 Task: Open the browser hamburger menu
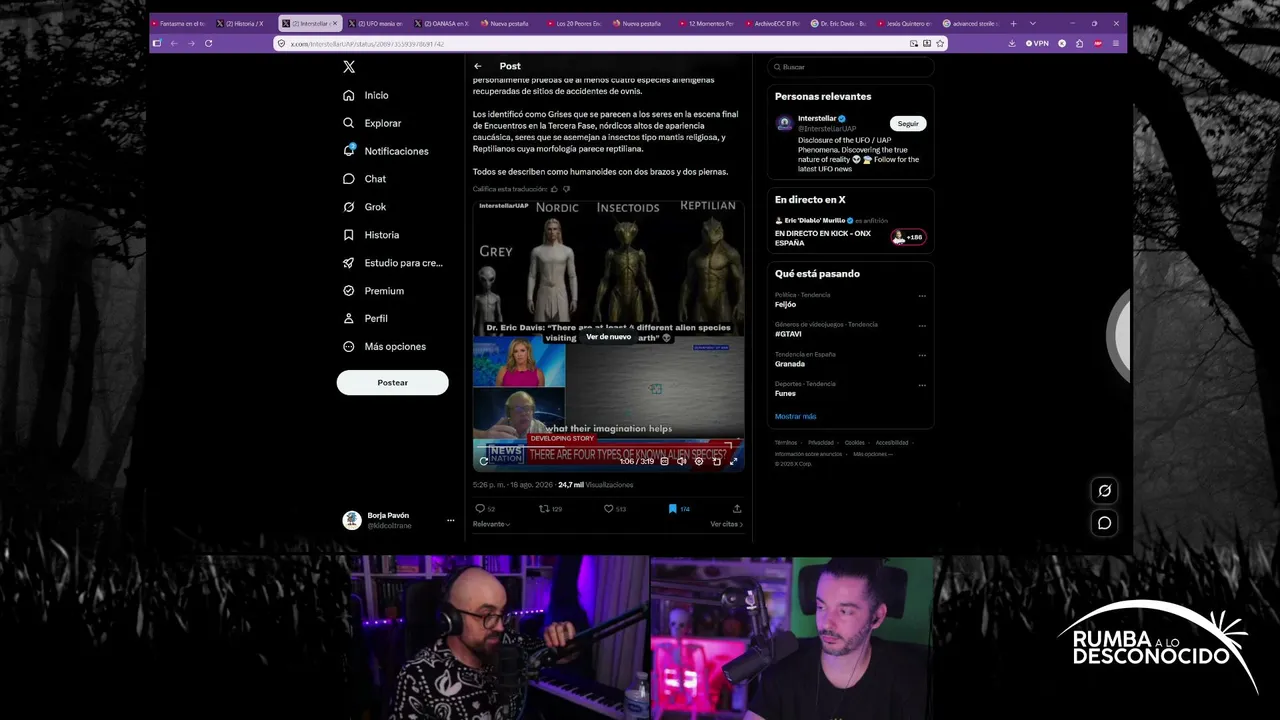[1116, 43]
